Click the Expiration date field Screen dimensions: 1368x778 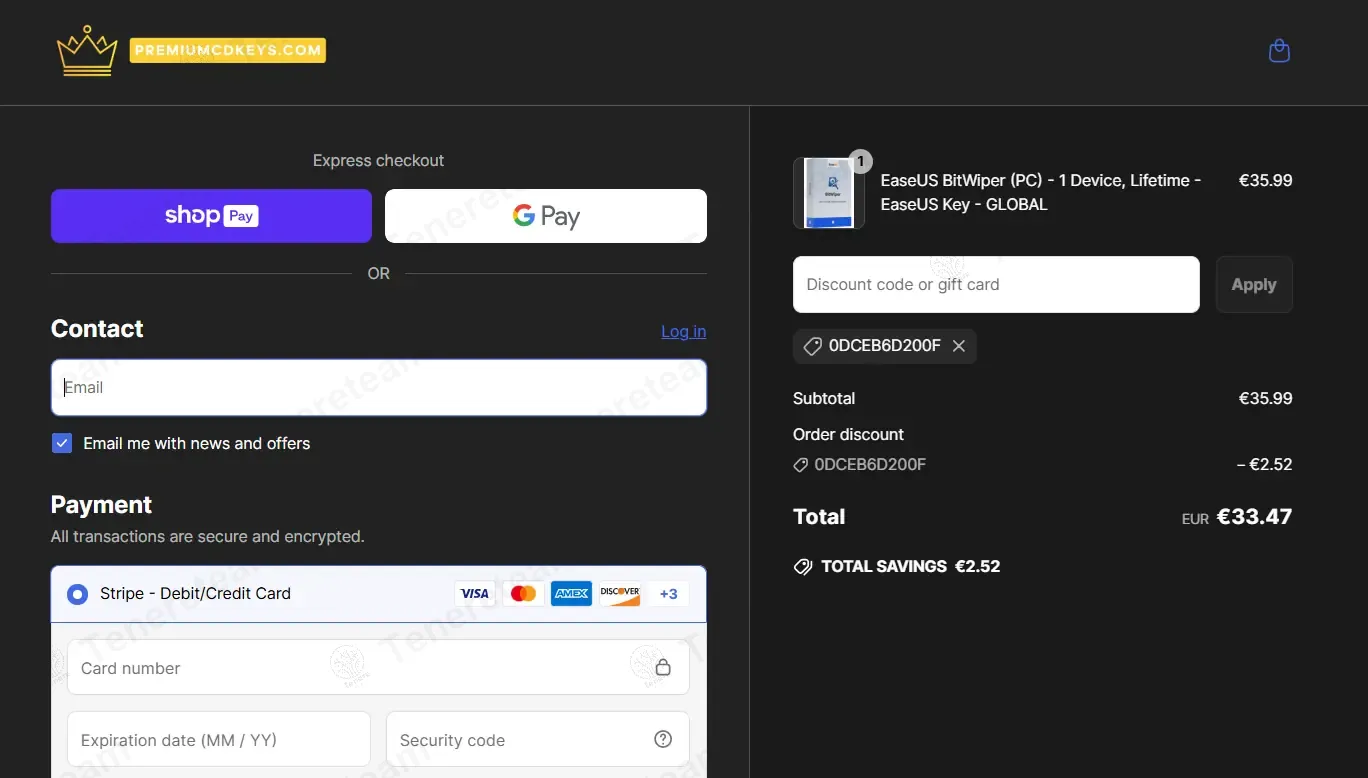(218, 740)
